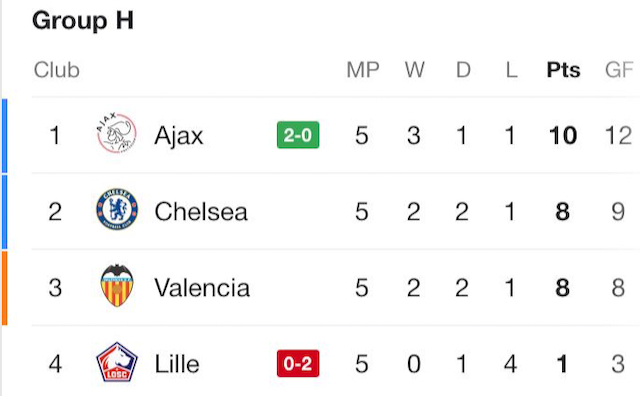Click the Chelsea club crest
The width and height of the screenshot is (640, 396).
pos(117,209)
